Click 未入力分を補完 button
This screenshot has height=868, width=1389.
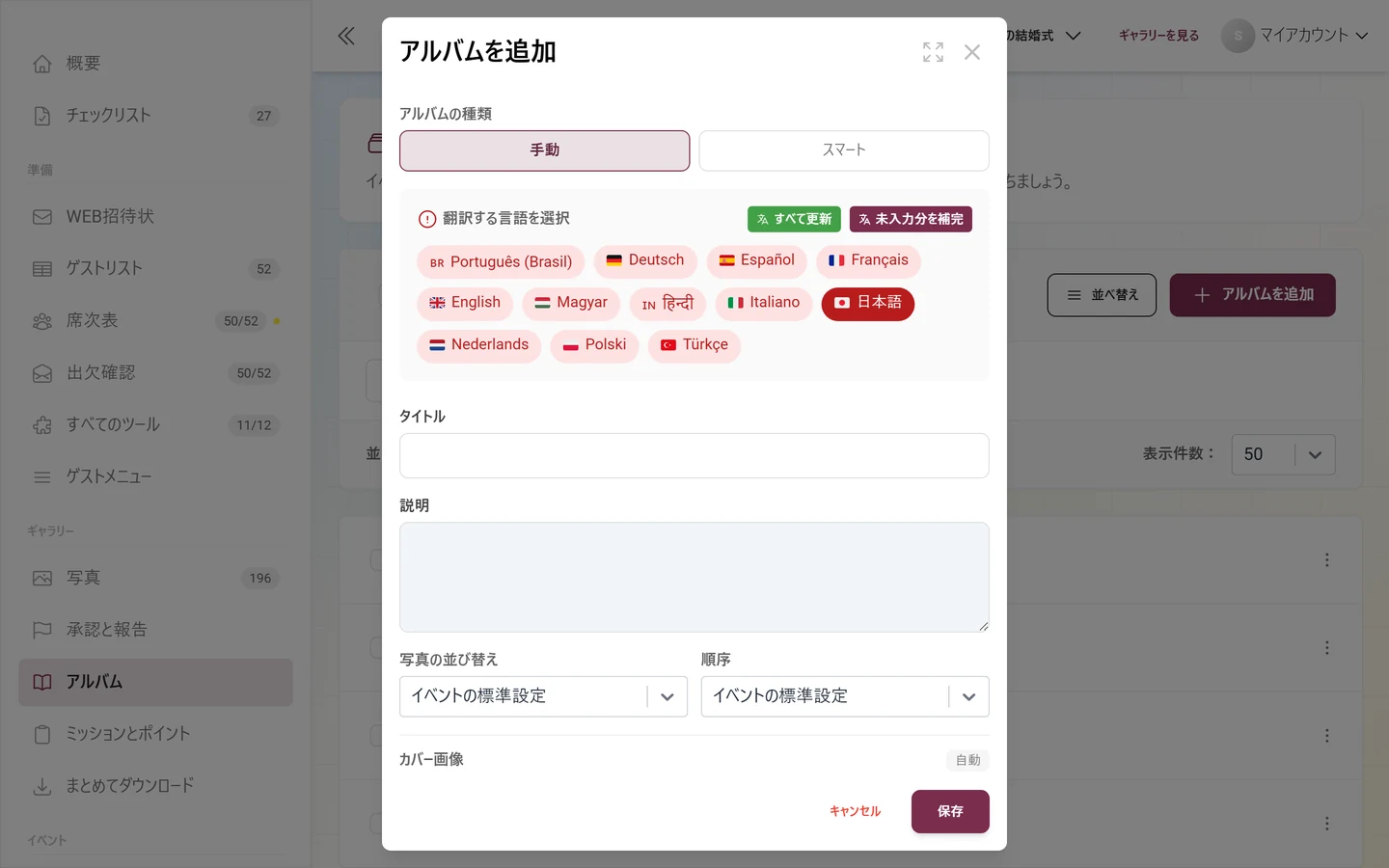click(x=911, y=220)
